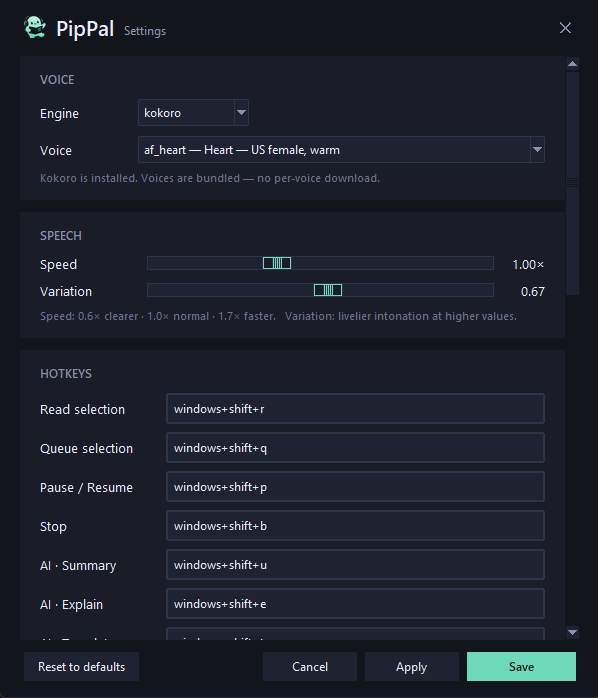
Task: Click the 0.67 variation value
Action: (533, 292)
